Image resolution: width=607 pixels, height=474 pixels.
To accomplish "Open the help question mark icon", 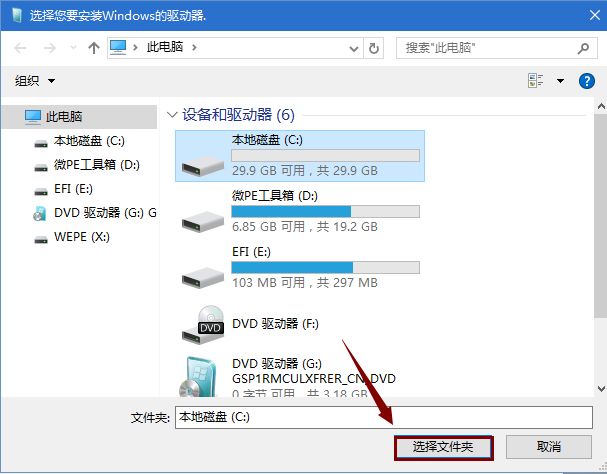I will pos(587,81).
